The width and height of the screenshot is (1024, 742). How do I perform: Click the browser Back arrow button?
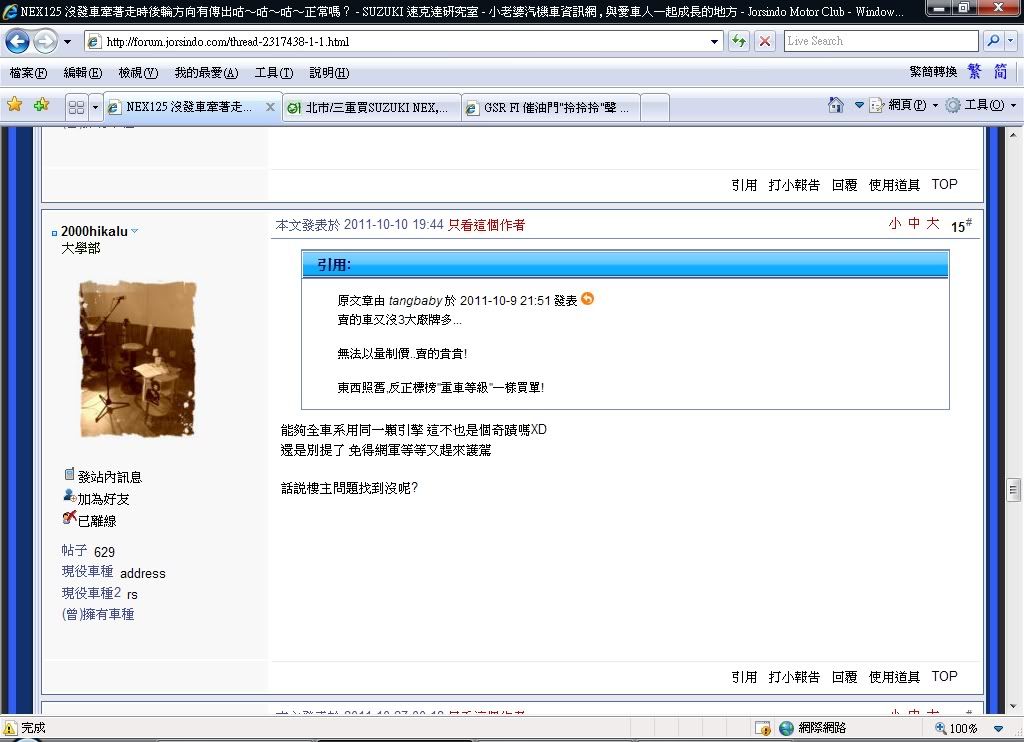click(x=18, y=42)
